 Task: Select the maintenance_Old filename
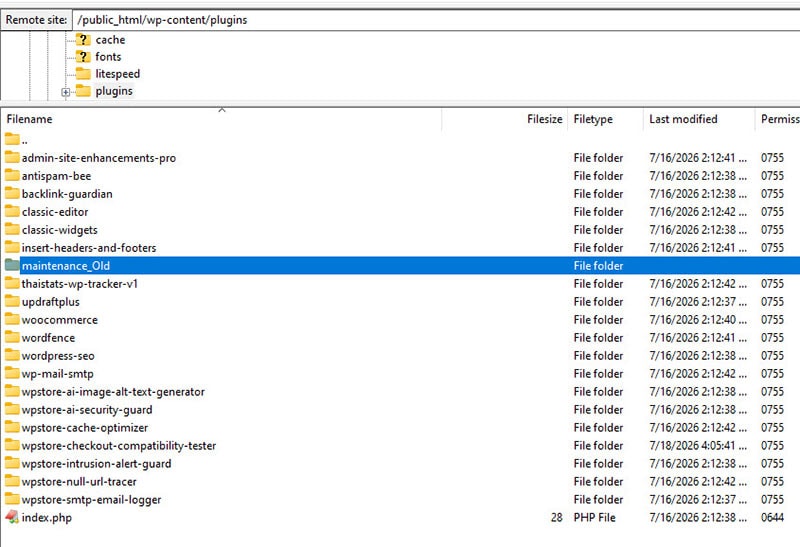[66, 266]
